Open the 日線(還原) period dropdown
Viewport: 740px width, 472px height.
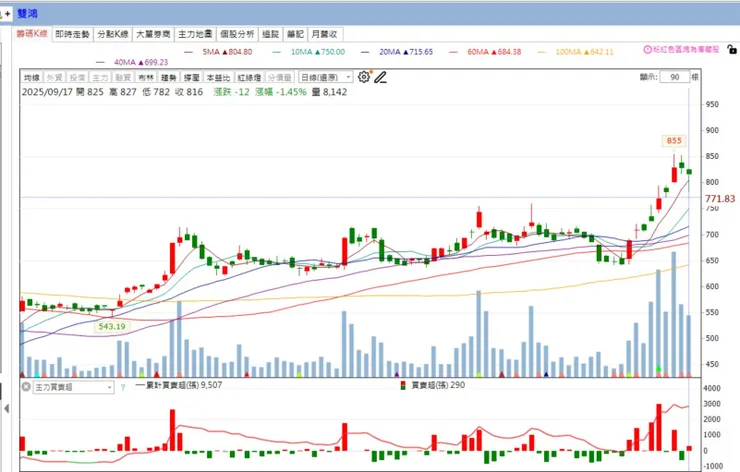[x=326, y=77]
